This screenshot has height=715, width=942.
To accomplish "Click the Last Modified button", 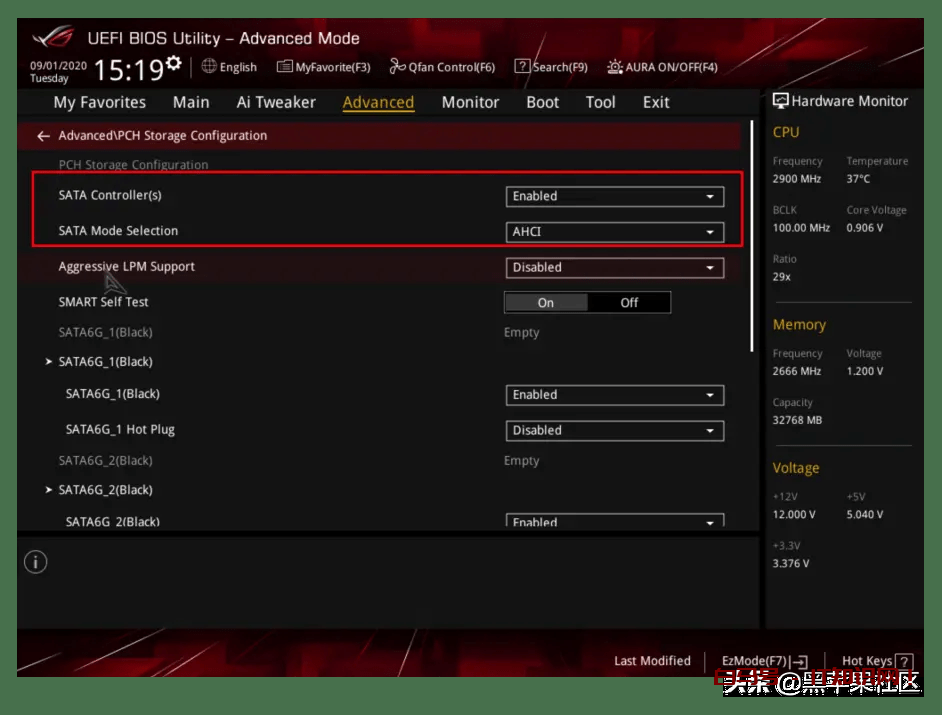I will 652,661.
